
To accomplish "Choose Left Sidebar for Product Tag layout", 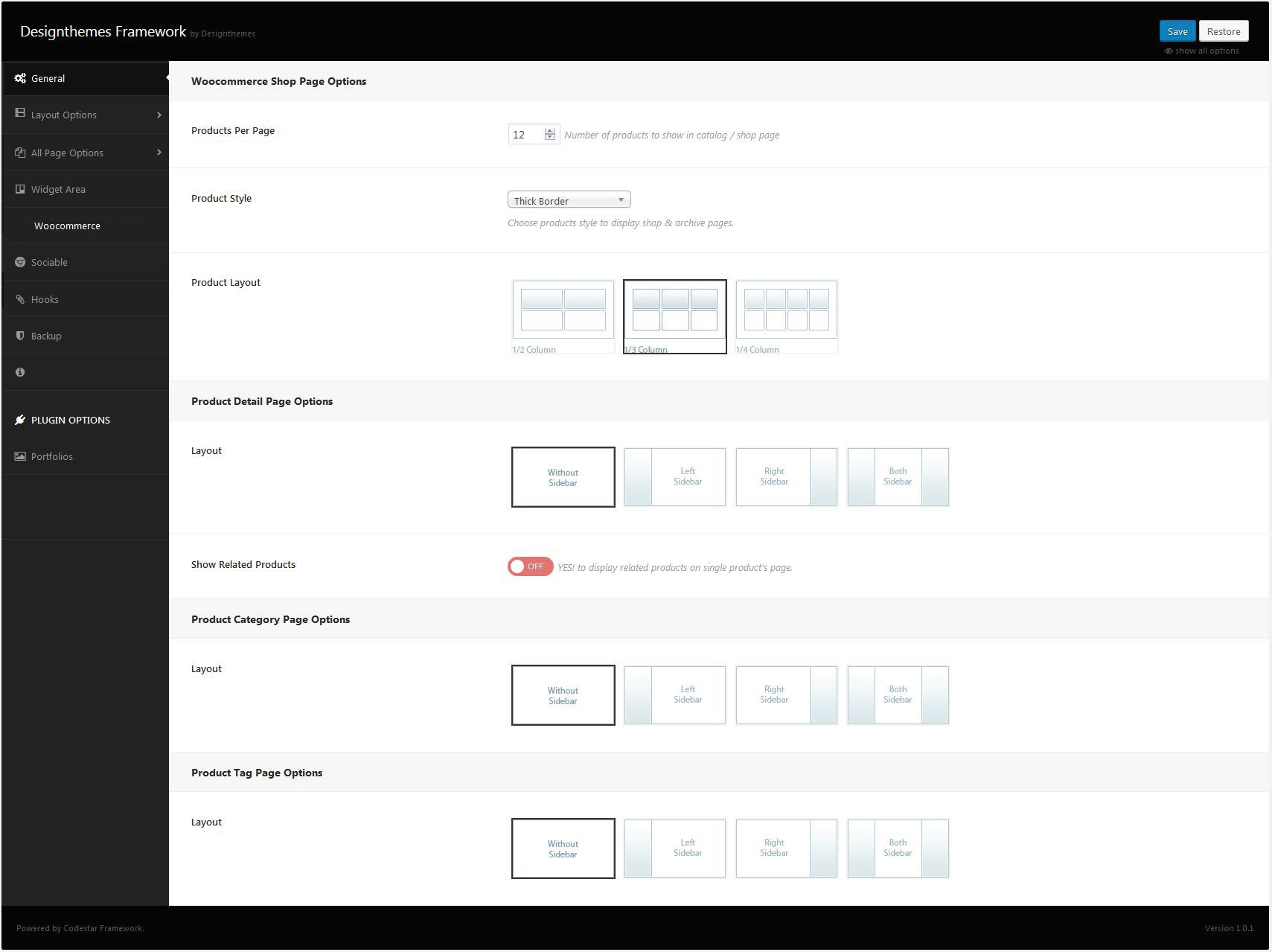I will (675, 849).
